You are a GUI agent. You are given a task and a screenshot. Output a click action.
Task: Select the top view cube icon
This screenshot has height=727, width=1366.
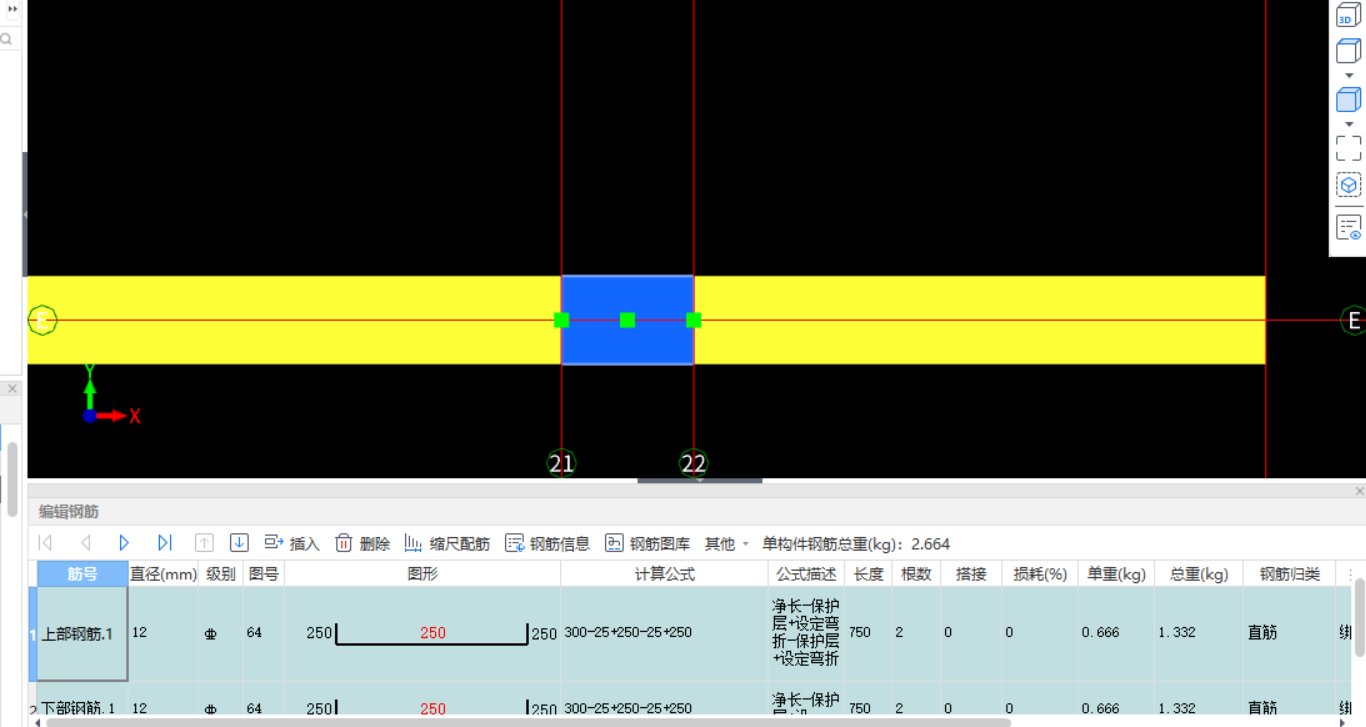1349,52
